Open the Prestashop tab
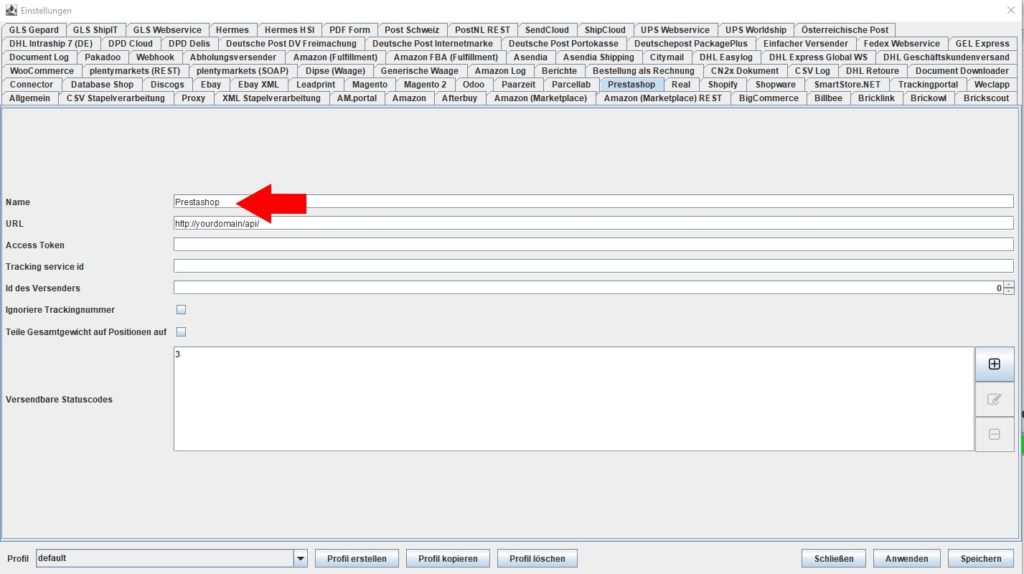The height and width of the screenshot is (574, 1024). tap(631, 84)
